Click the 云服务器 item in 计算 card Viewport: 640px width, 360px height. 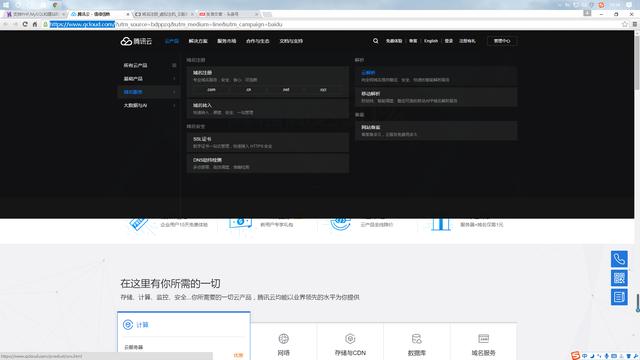tap(133, 347)
